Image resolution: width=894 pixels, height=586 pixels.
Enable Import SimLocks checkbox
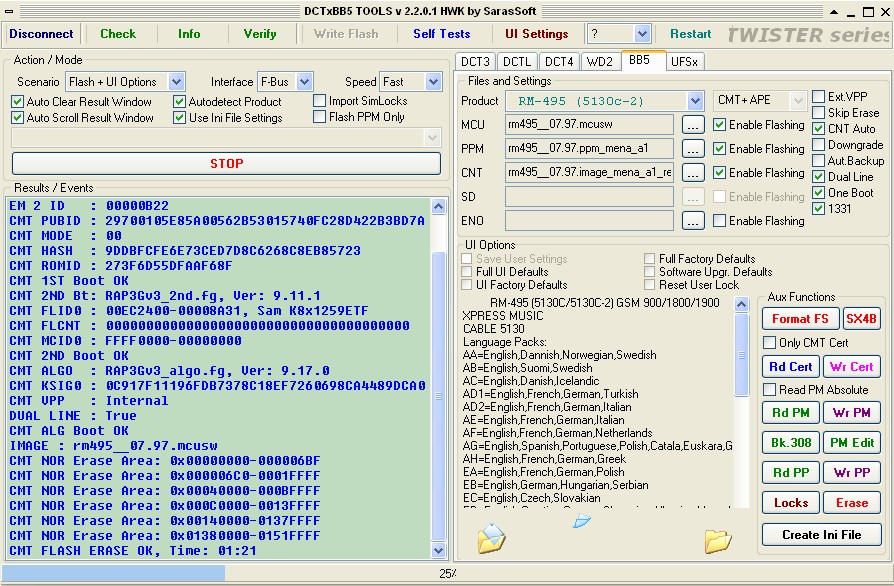coord(320,101)
